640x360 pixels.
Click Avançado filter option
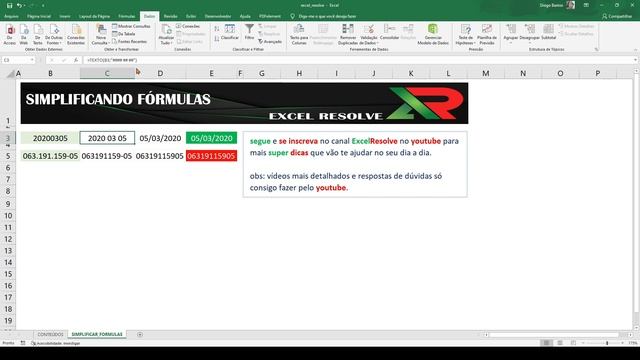coord(270,42)
